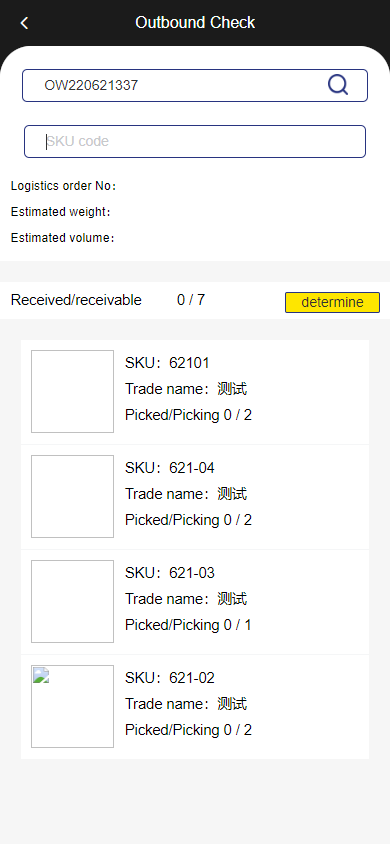The width and height of the screenshot is (390, 844).
Task: Select the thumbnail for SKU 621-03
Action: (72, 601)
